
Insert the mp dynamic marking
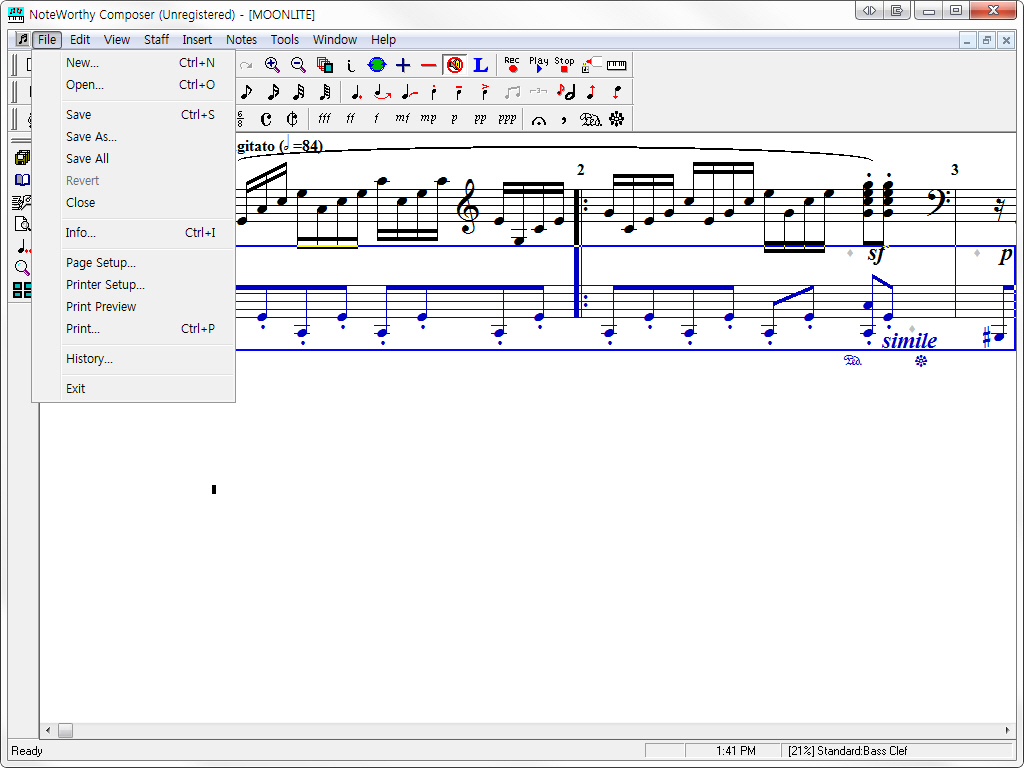coord(428,119)
